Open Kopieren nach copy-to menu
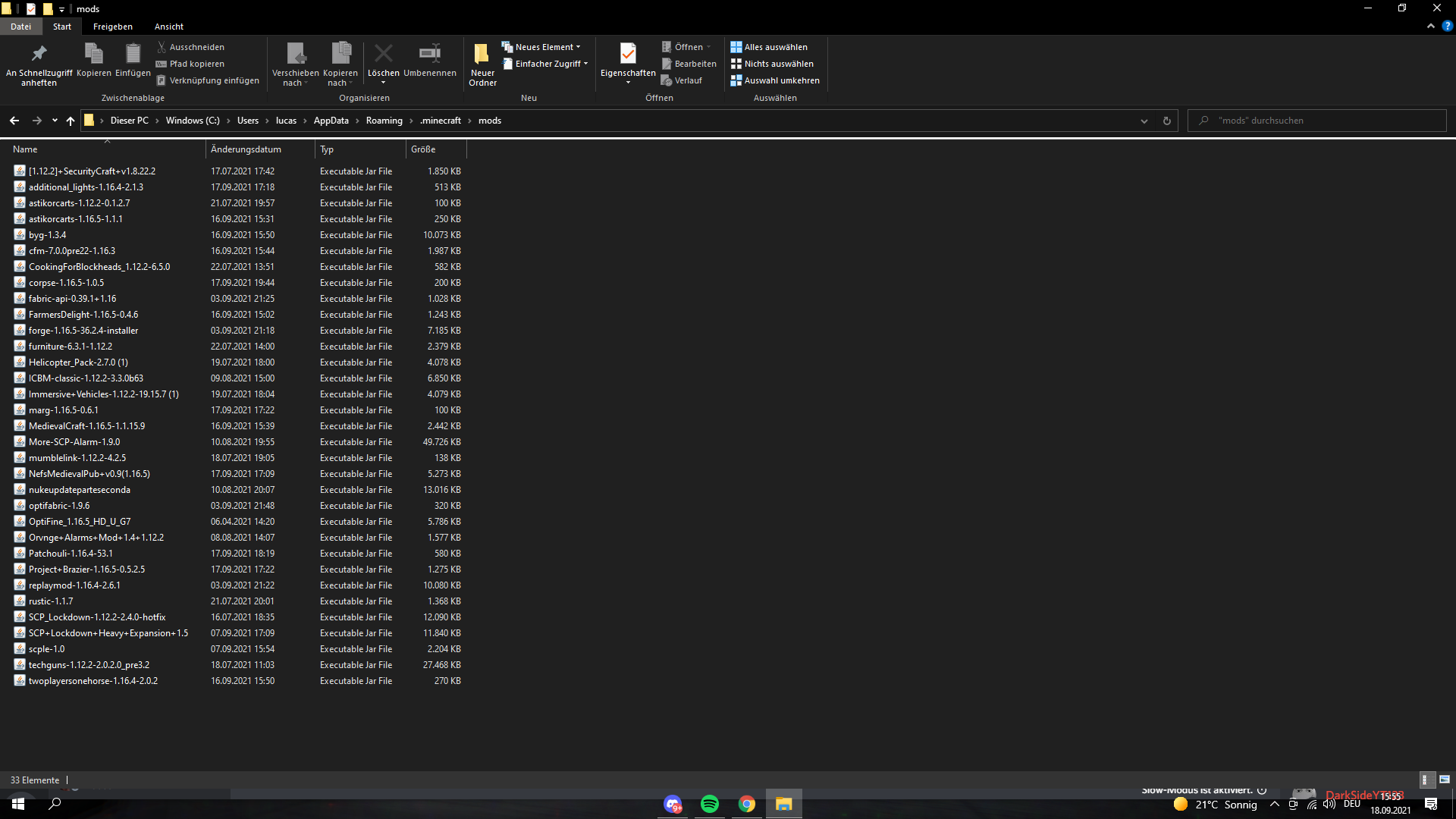 point(340,64)
